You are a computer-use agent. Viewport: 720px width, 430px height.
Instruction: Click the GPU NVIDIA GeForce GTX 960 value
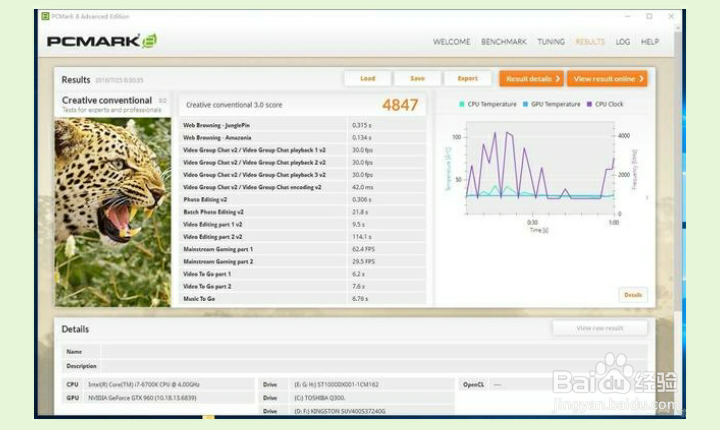[142, 398]
